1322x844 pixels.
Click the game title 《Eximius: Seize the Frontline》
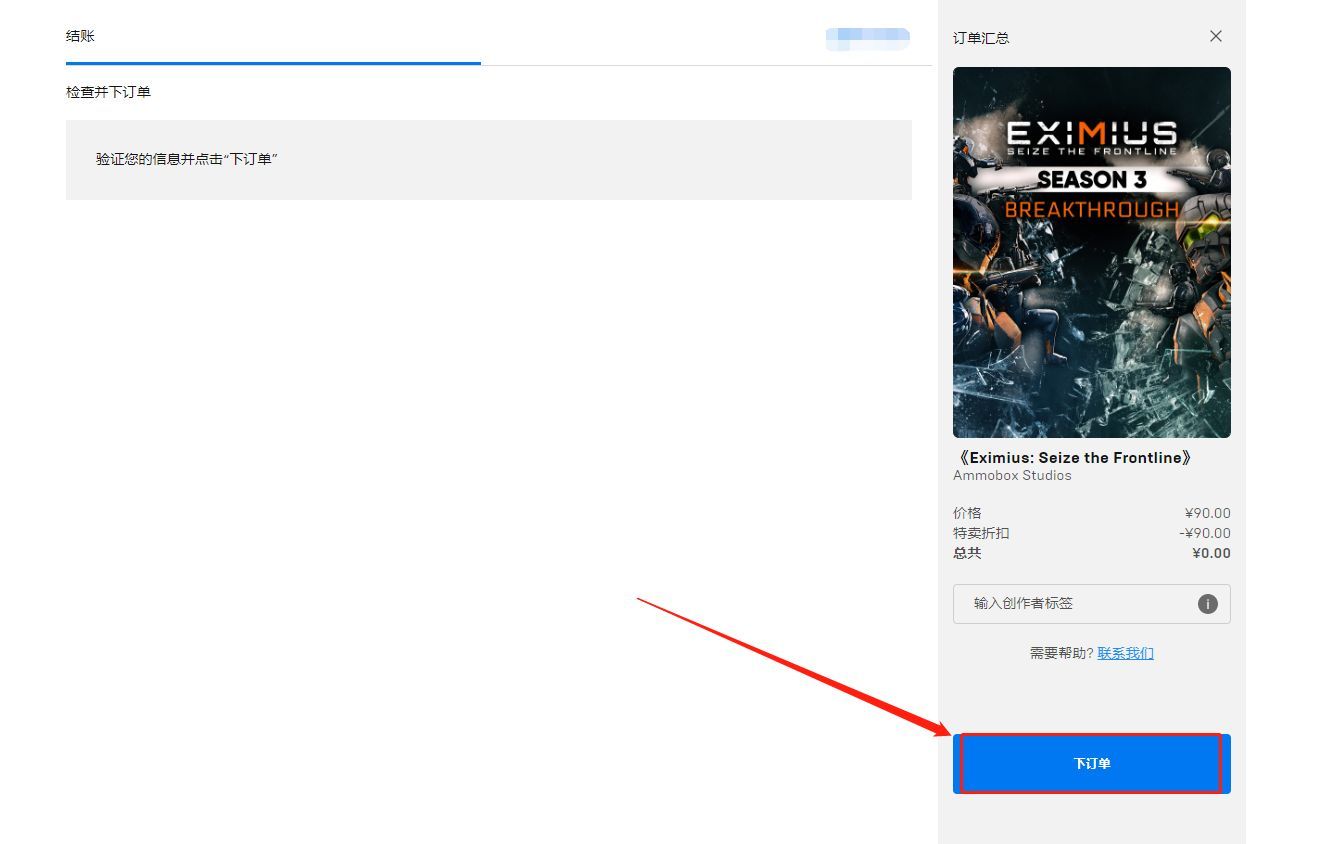point(1073,457)
